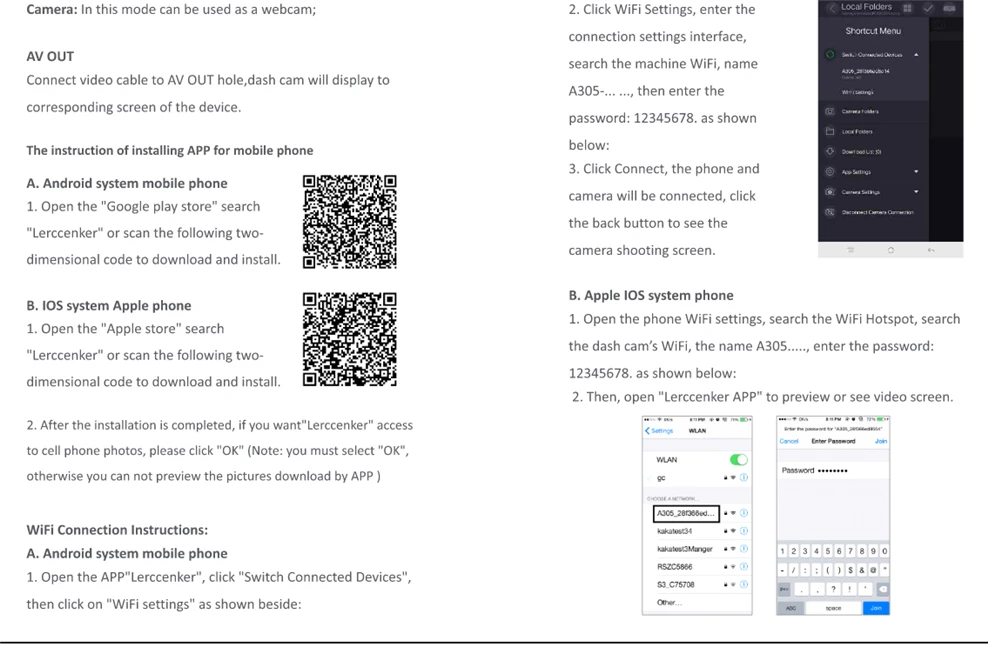The height and width of the screenshot is (653, 988).
Task: Tap the checkmark select icon in the header
Action: point(928,8)
